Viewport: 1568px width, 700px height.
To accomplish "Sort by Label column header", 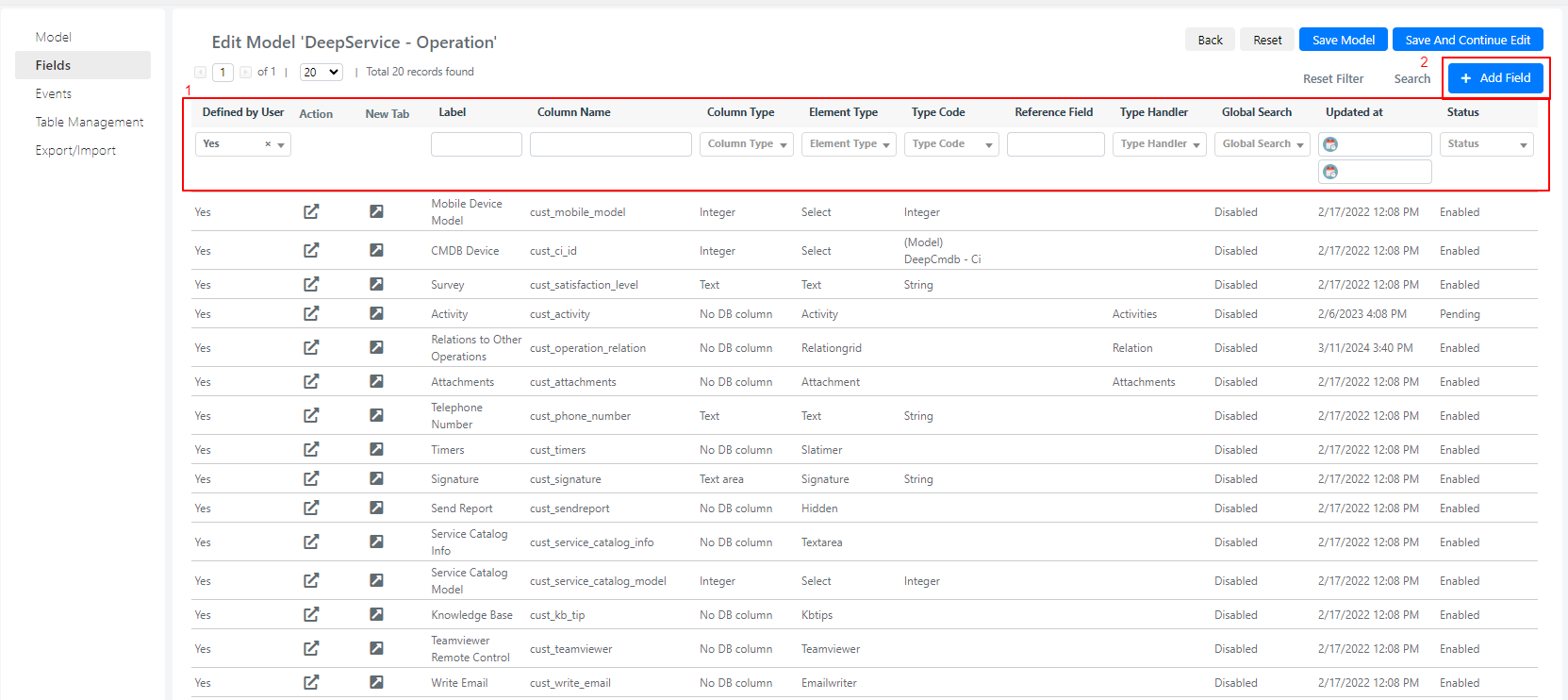I will pos(453,112).
